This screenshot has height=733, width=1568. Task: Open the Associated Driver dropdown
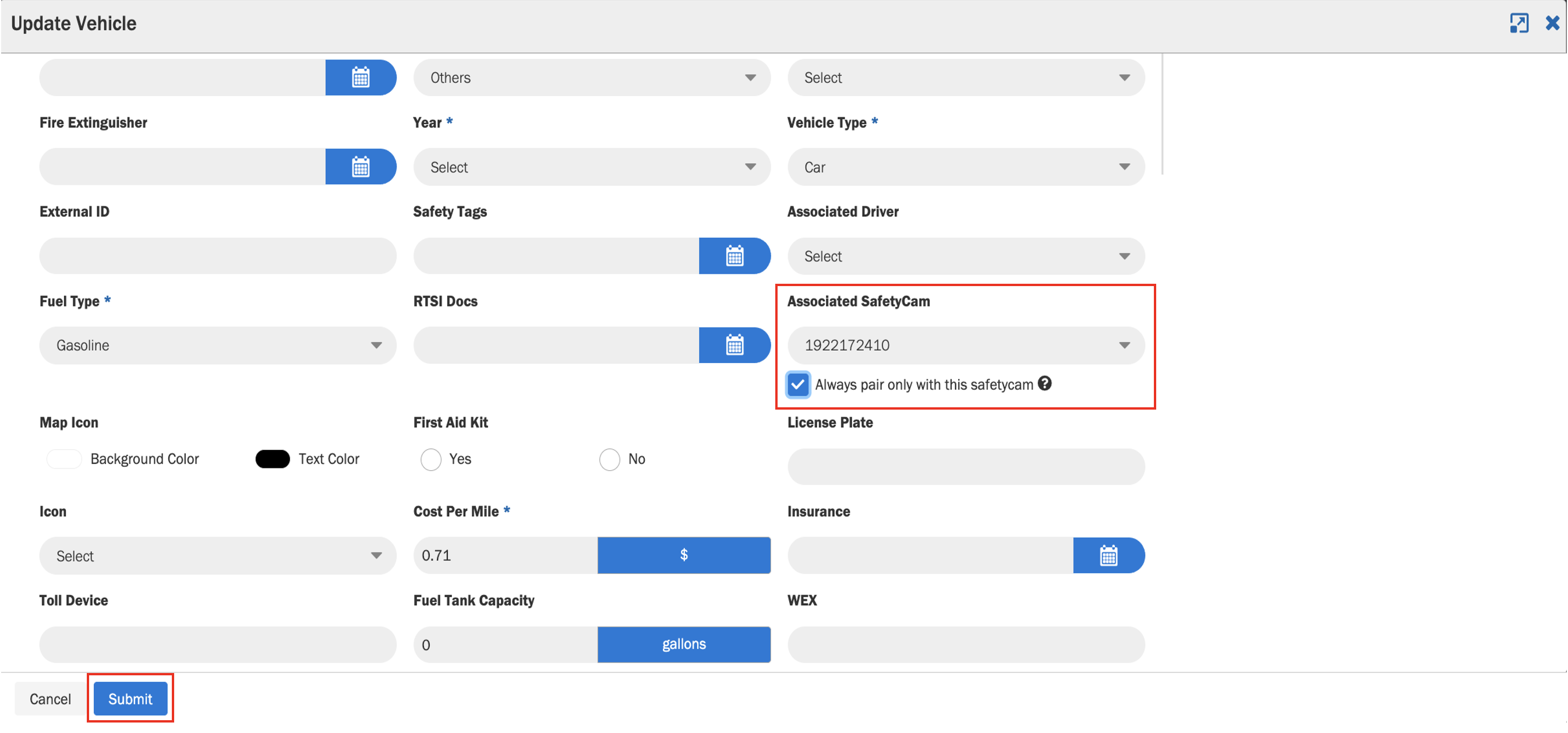(x=965, y=256)
